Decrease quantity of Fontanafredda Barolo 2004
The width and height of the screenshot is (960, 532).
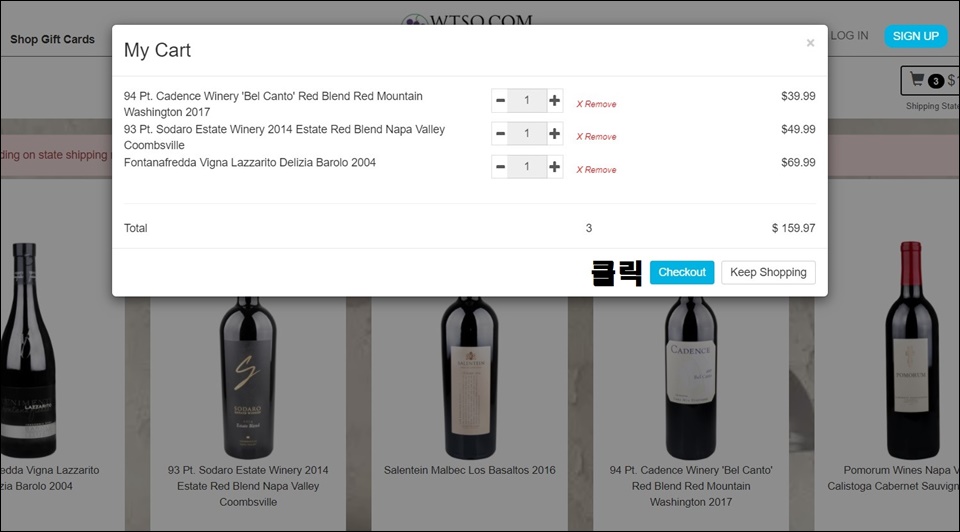(x=500, y=167)
